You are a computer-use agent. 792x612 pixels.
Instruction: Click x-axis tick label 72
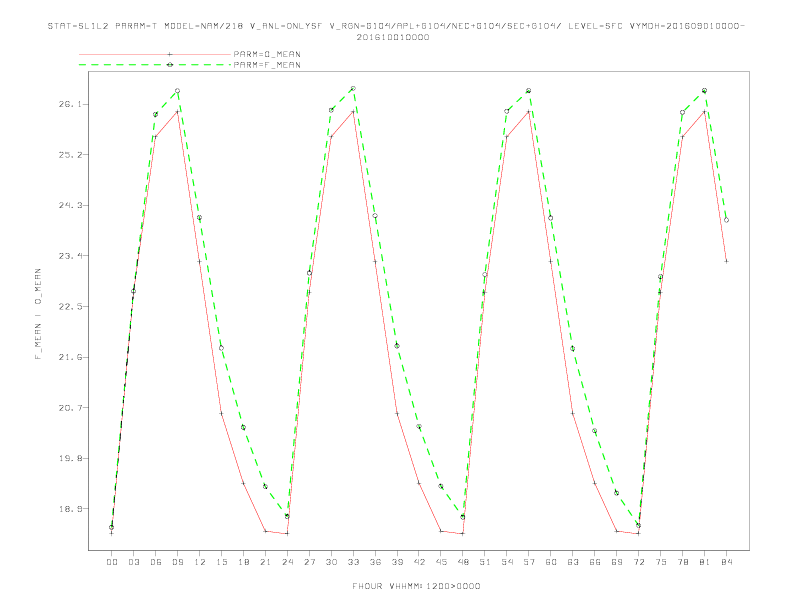pos(638,562)
